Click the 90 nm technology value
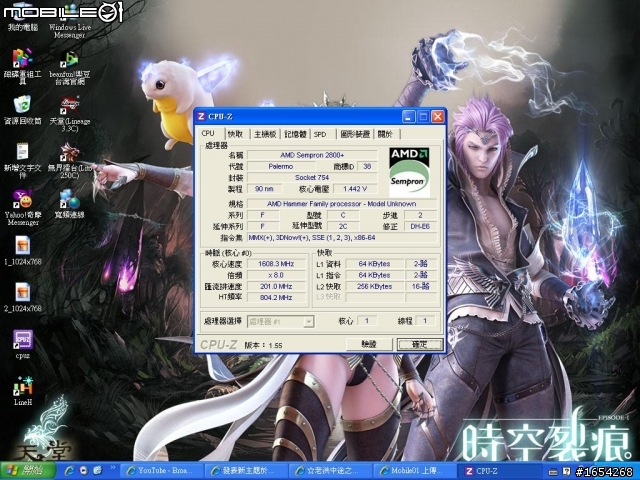Screen dimensions: 640x480 pyautogui.click(x=264, y=189)
